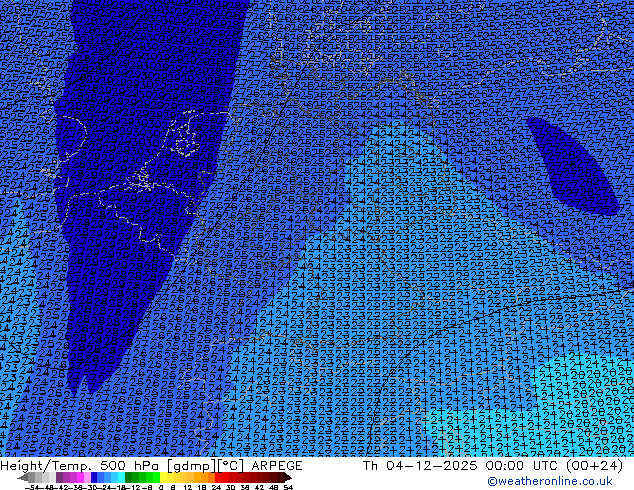Click the 54 legend value at scale end
This screenshot has width=634, height=490.
pos(288,488)
